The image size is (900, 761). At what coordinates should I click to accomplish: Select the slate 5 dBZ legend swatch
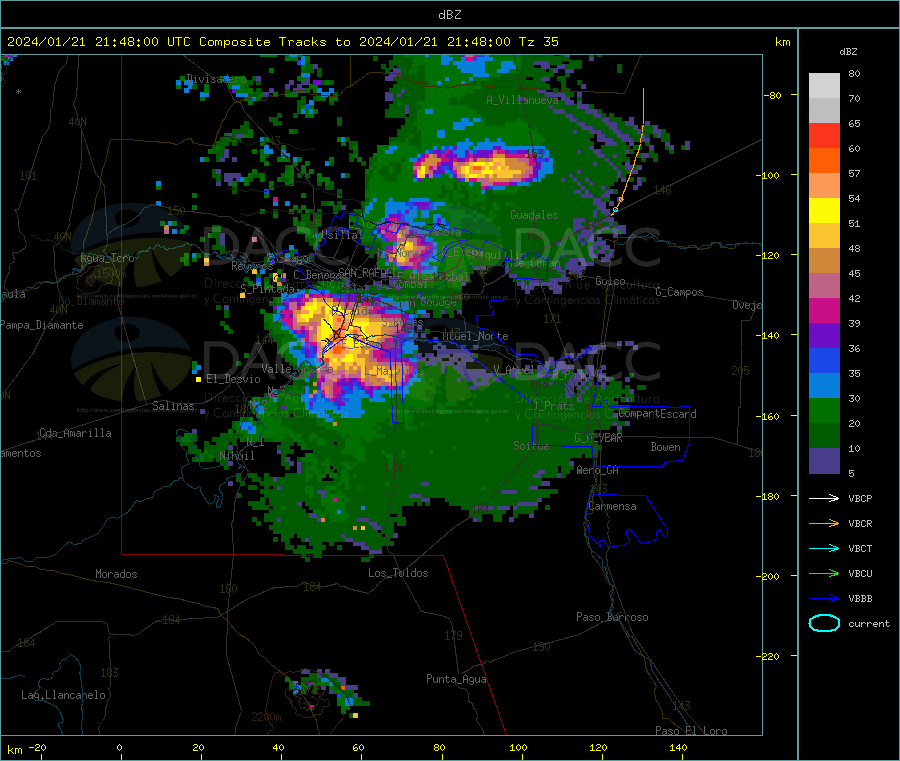click(824, 461)
